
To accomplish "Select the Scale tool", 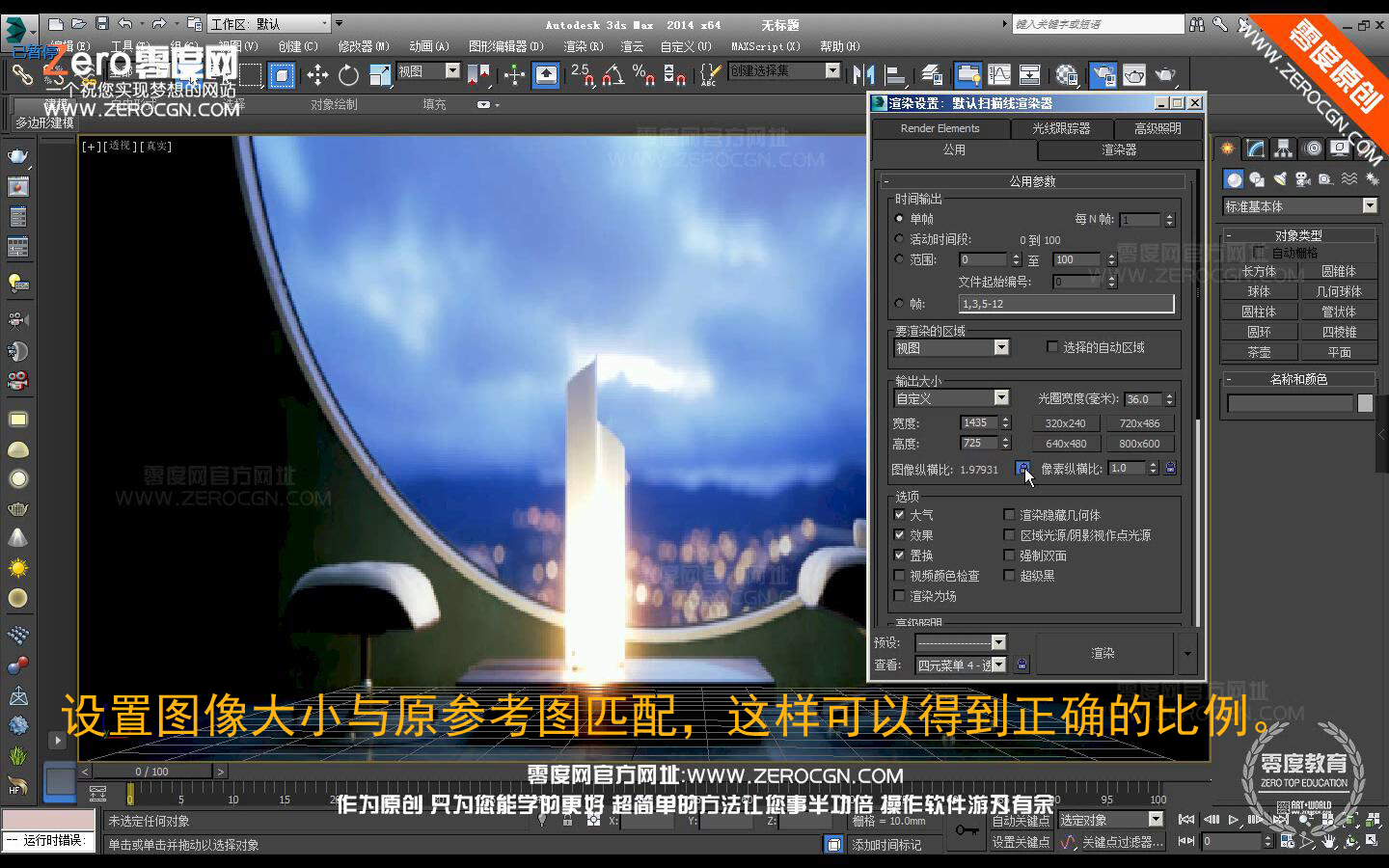I will (380, 74).
